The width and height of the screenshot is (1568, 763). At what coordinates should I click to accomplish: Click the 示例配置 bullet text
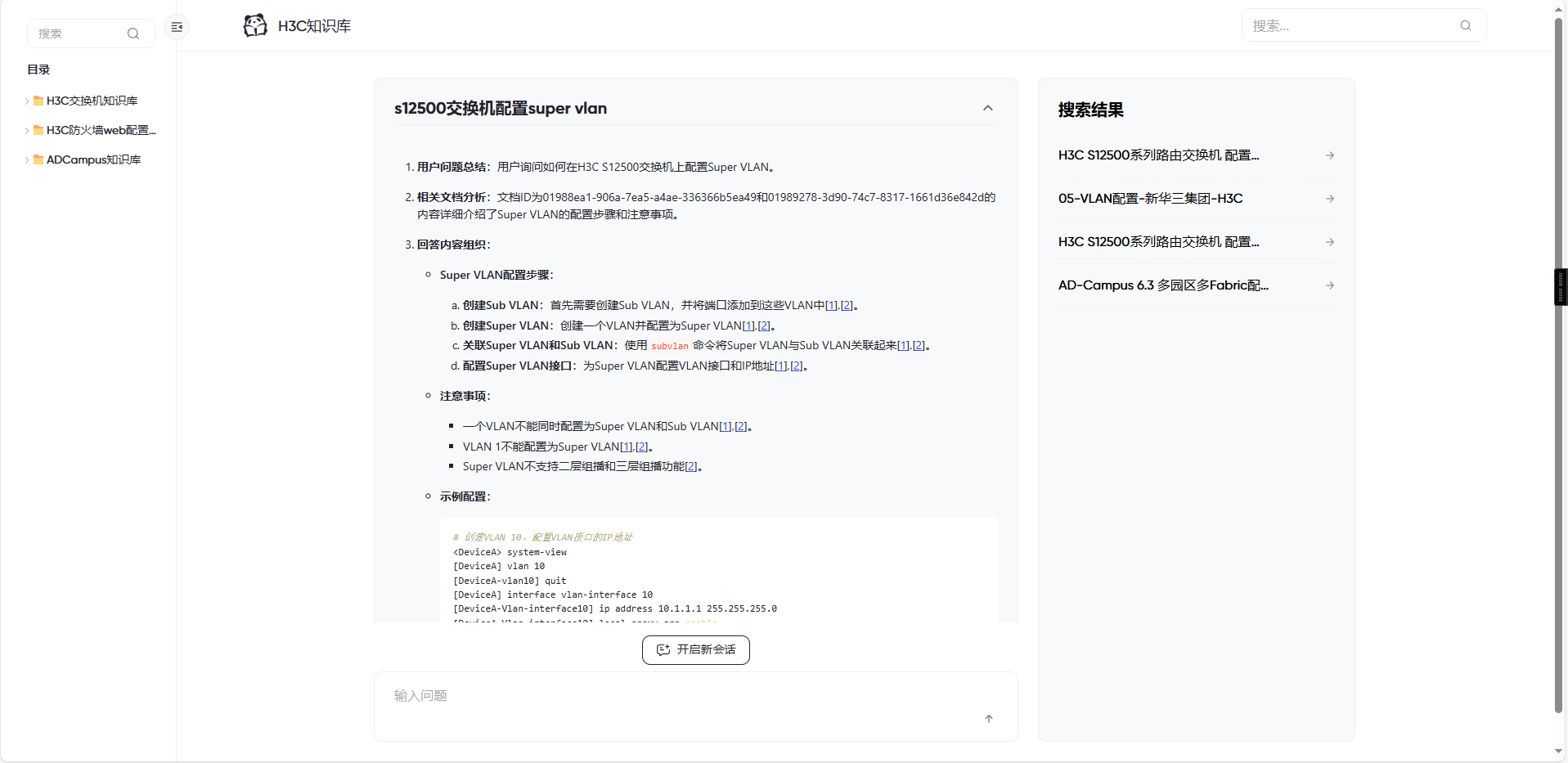[465, 497]
